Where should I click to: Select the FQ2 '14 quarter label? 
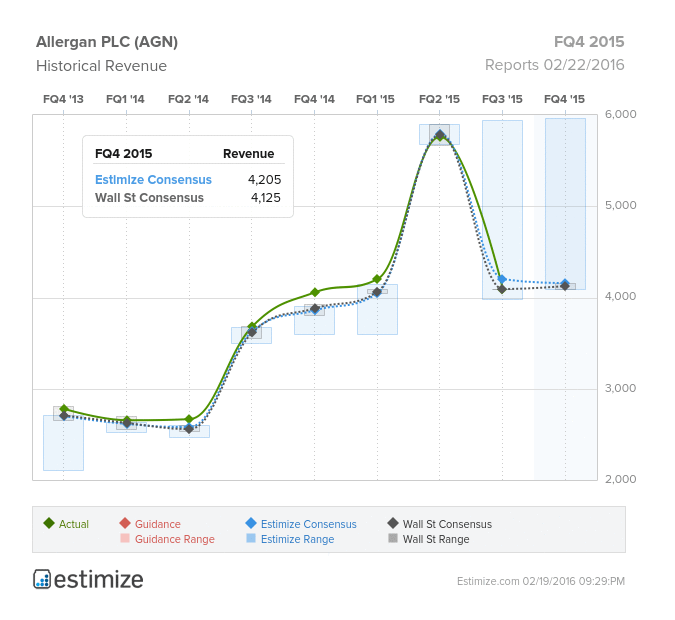tap(188, 99)
